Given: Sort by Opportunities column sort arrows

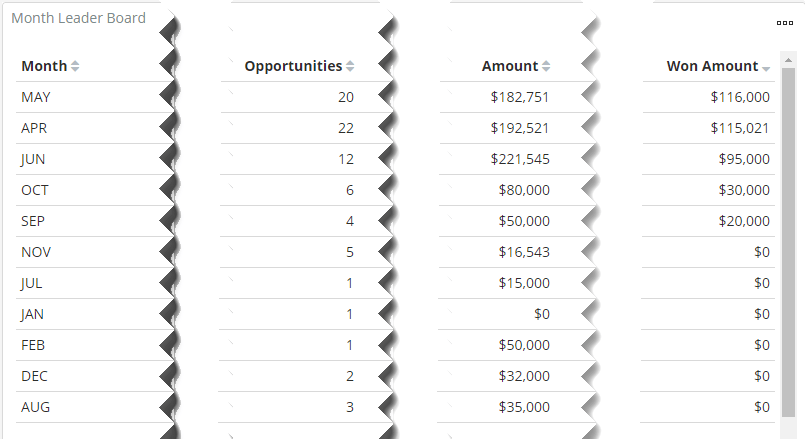Looking at the screenshot, I should [350, 66].
